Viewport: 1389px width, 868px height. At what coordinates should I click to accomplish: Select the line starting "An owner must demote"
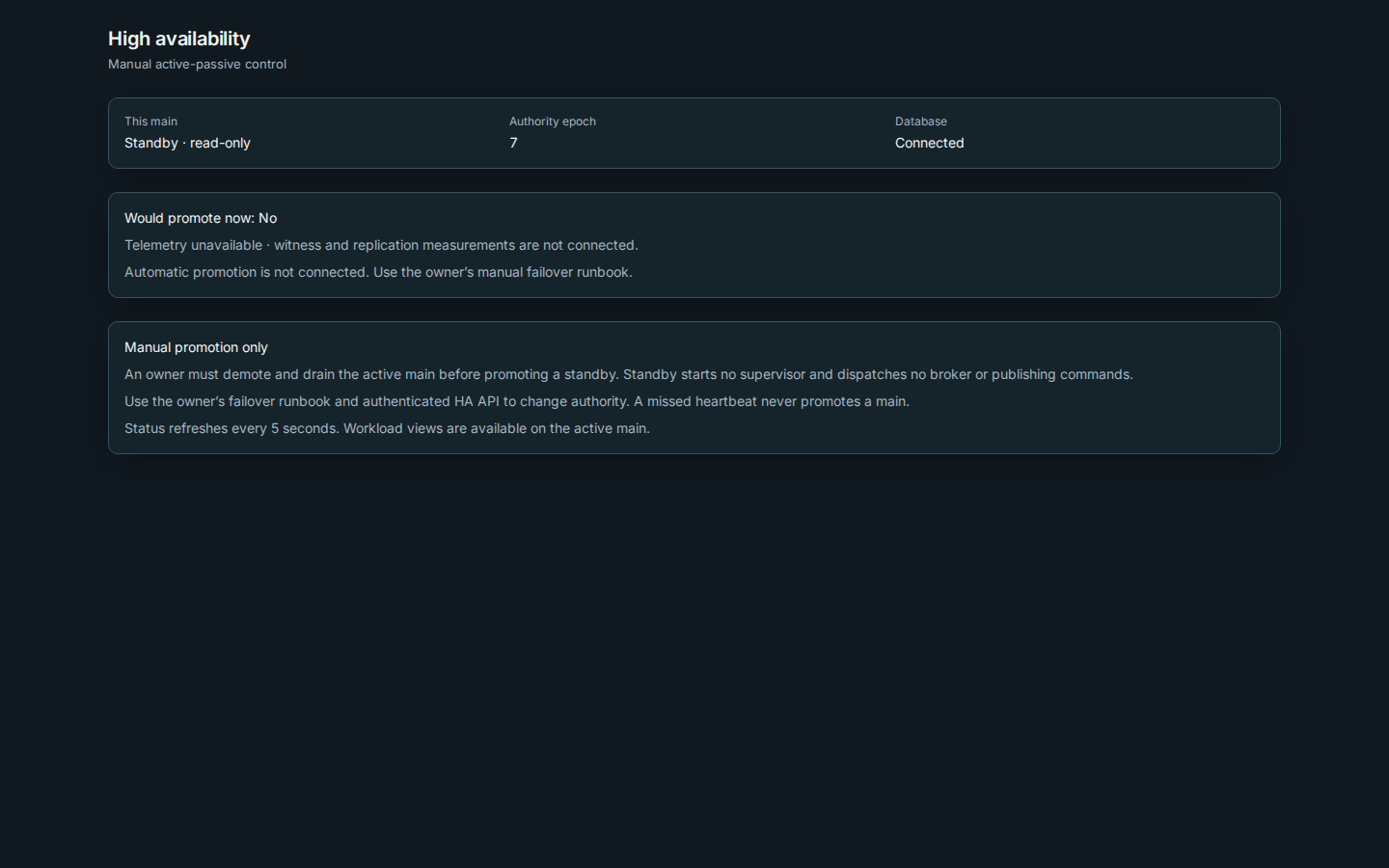coord(629,374)
